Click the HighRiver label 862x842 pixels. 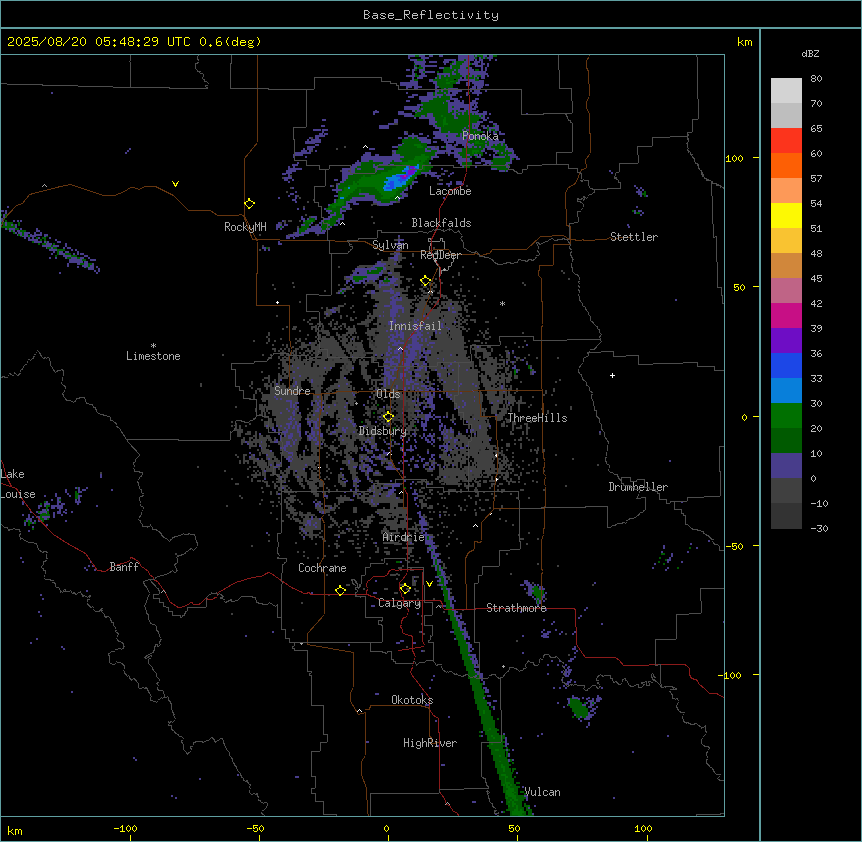(430, 743)
